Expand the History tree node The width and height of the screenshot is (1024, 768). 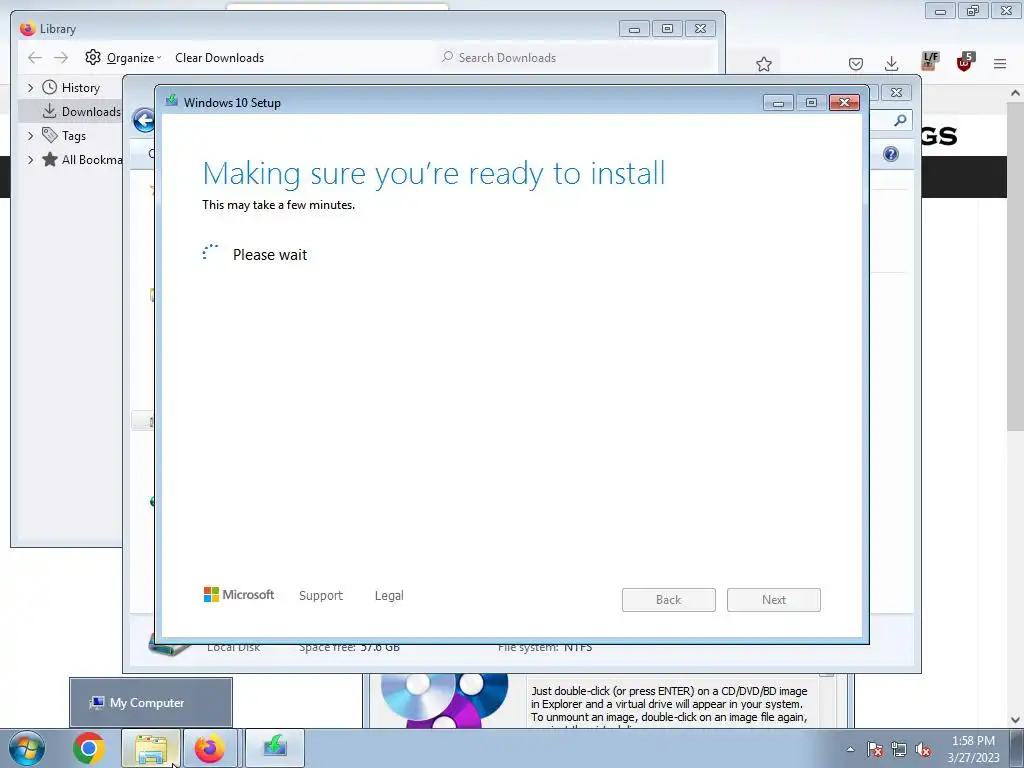30,88
